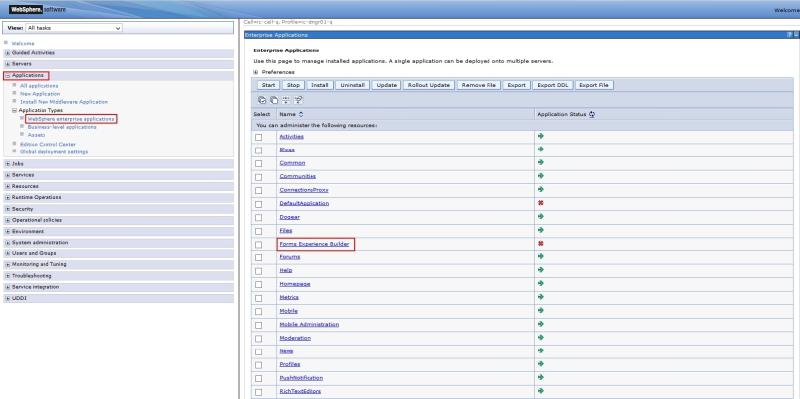The height and width of the screenshot is (399, 800).
Task: Open the Mobile Administration link
Action: (309, 325)
